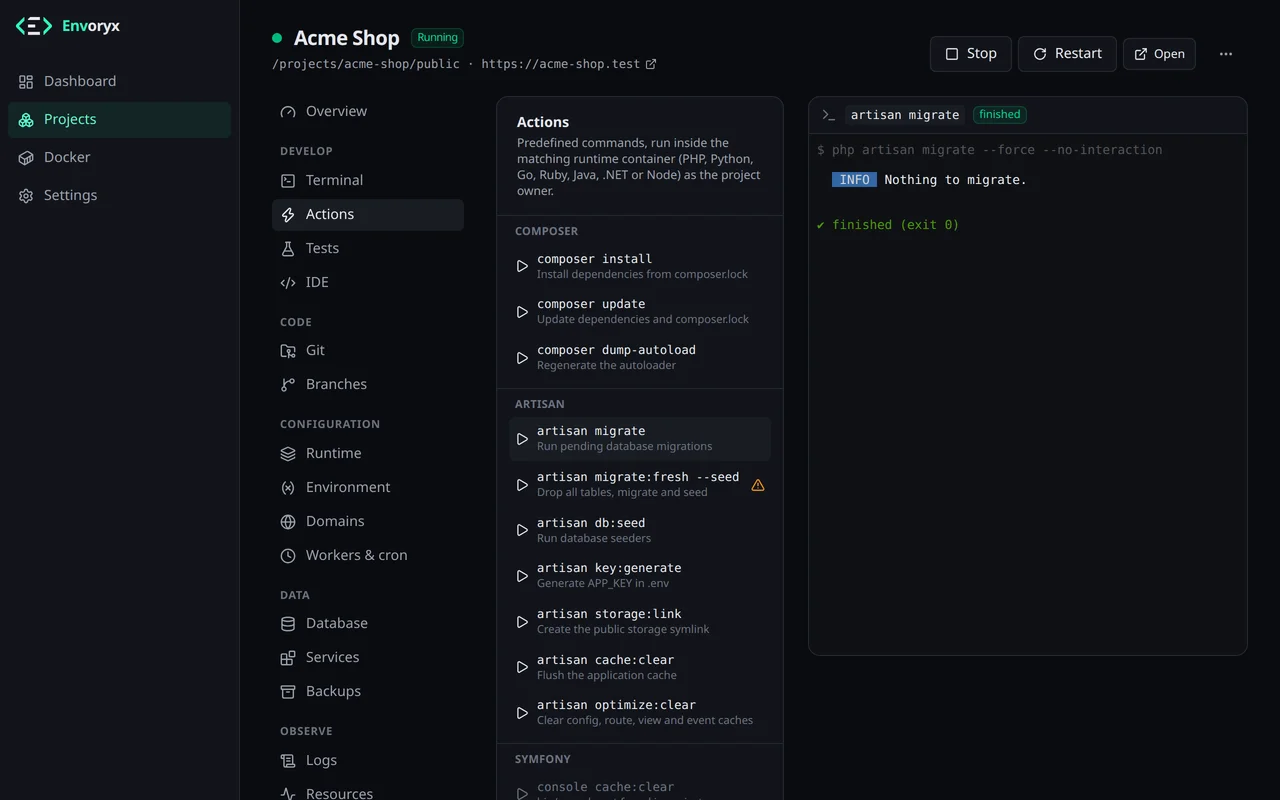This screenshot has height=800, width=1280.
Task: View the Branches page
Action: (x=368, y=384)
